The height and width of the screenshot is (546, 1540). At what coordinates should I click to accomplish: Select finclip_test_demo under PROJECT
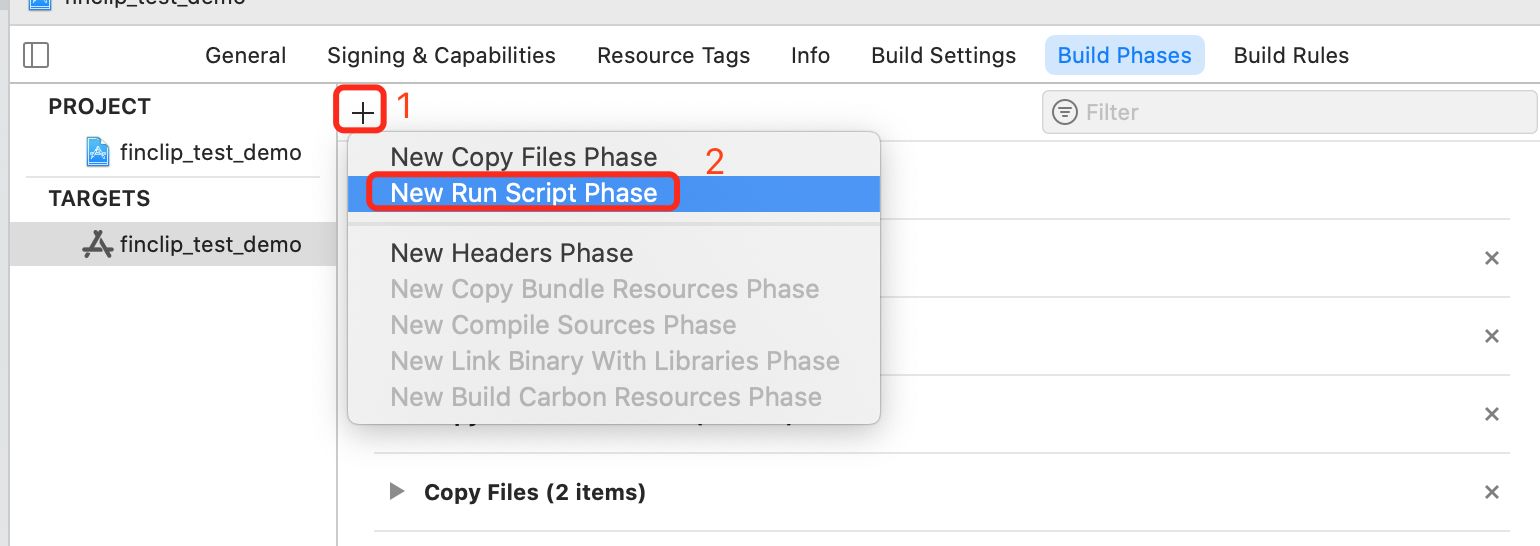point(210,152)
